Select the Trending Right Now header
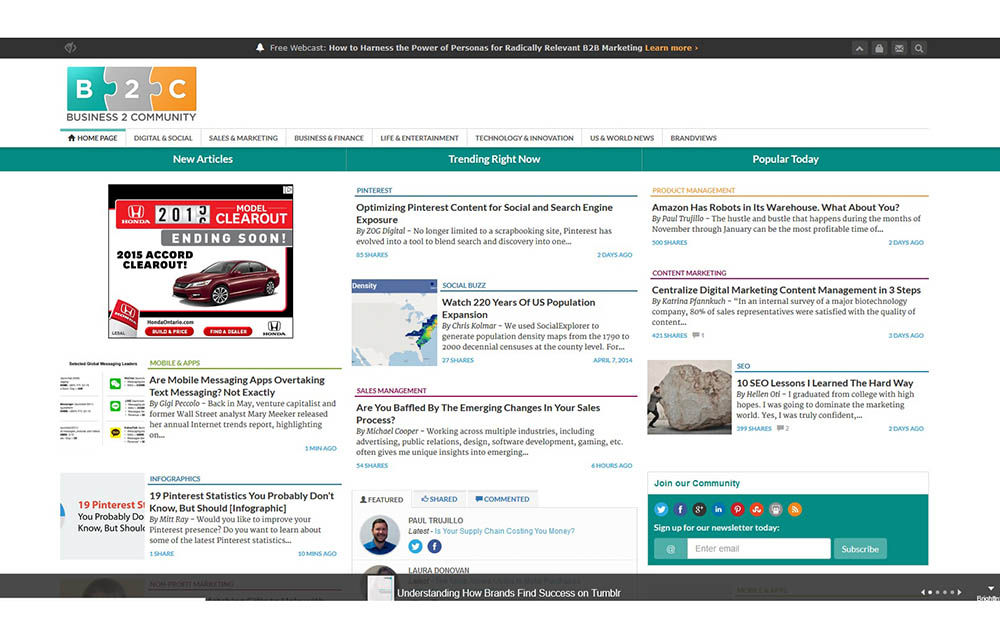This screenshot has height=625, width=1000. [494, 159]
